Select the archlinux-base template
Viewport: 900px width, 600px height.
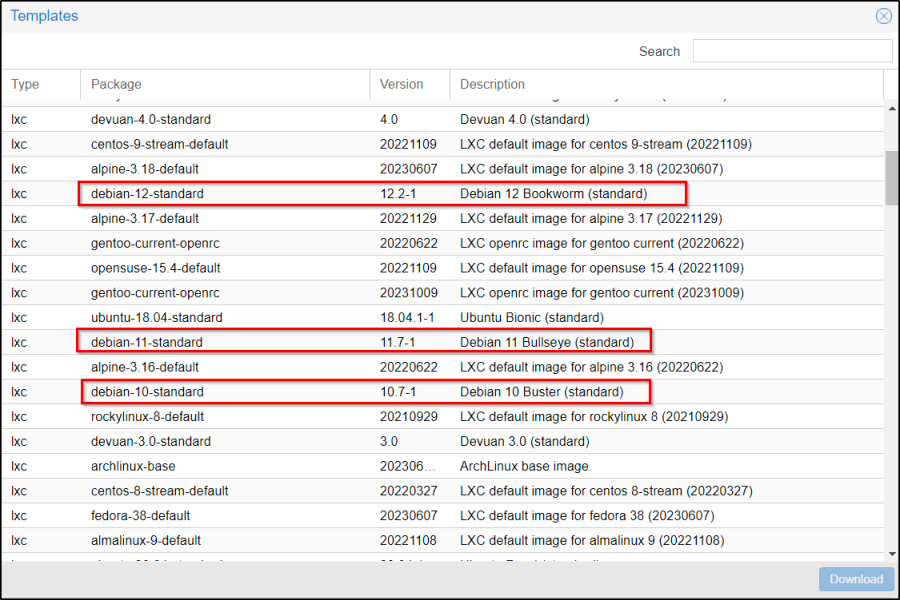[130, 466]
